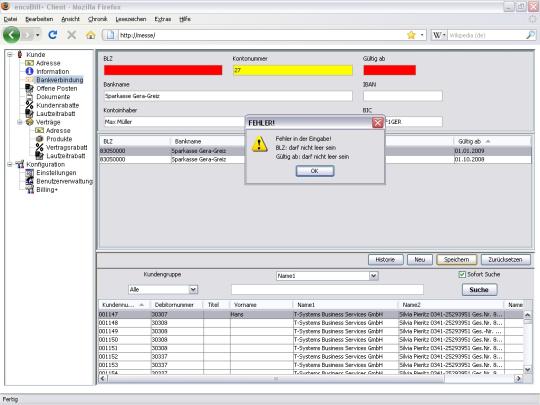
Task: Open the Name1 search field dropdown
Action: pos(374,276)
